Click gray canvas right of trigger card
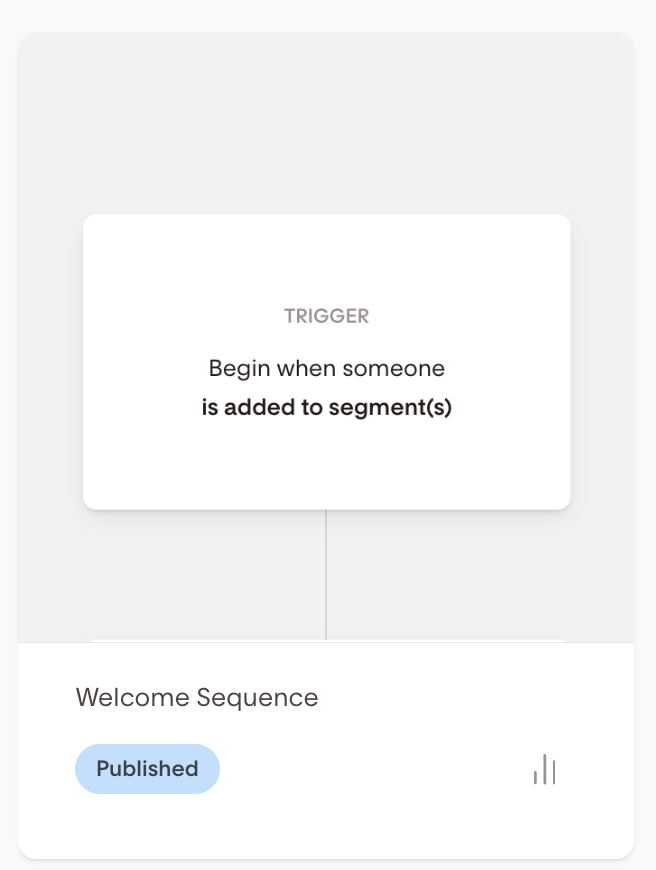 pyautogui.click(x=602, y=361)
